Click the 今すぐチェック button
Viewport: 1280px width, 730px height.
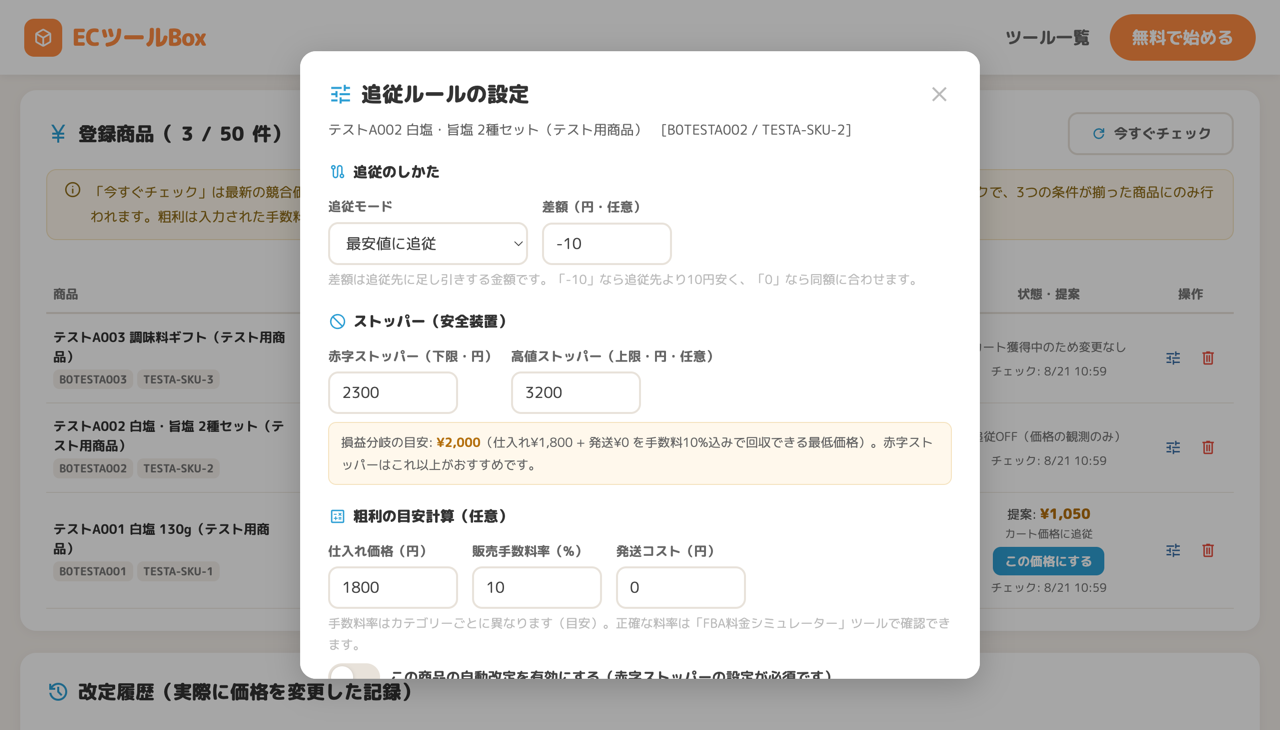tap(1150, 133)
